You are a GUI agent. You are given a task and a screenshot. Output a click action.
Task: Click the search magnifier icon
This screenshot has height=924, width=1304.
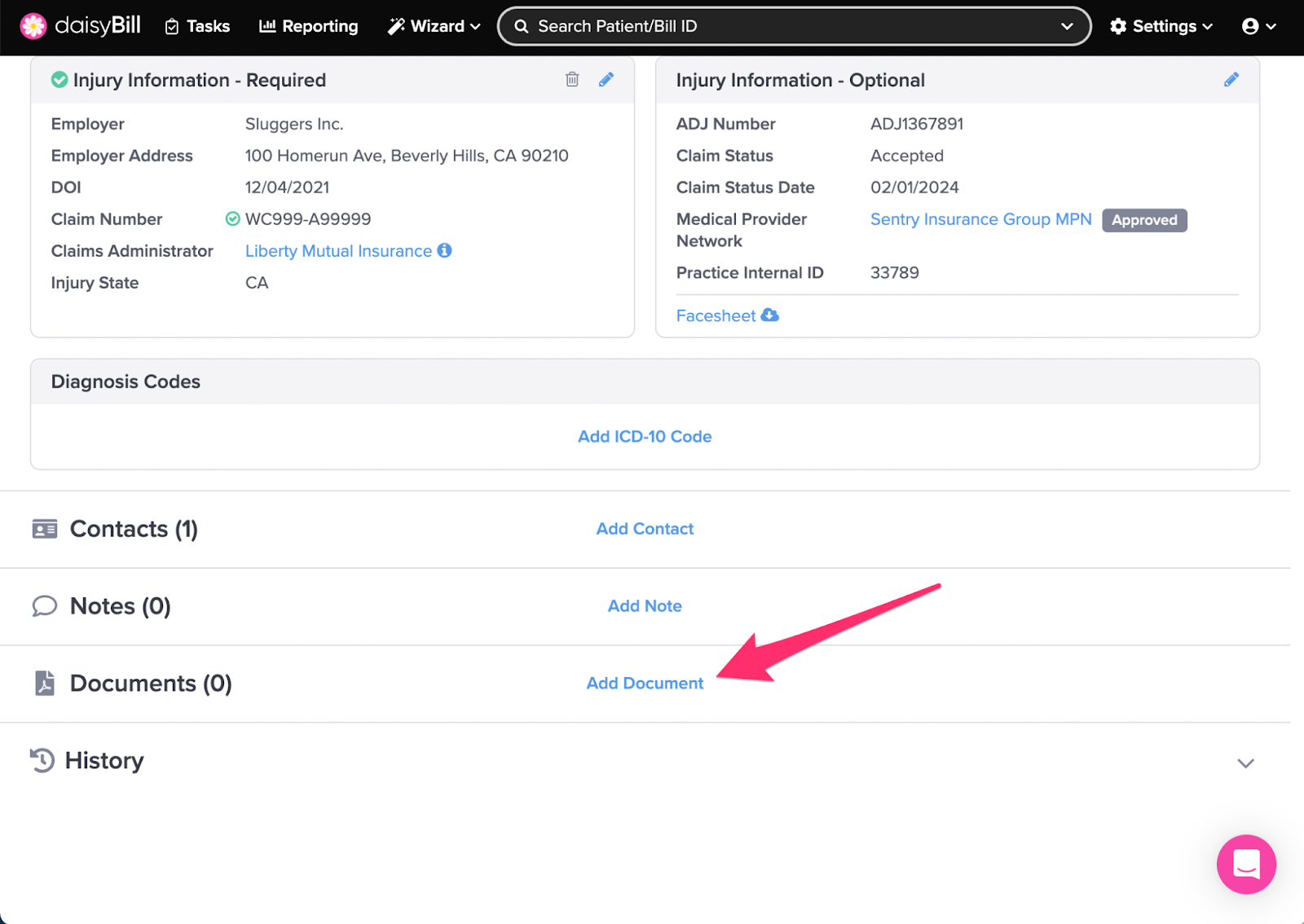522,26
